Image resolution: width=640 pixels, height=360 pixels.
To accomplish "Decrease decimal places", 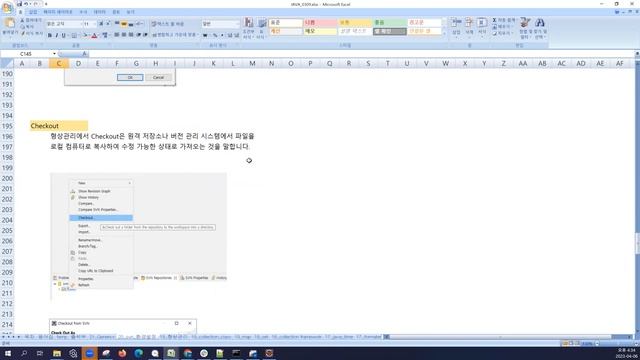I will (x=237, y=35).
